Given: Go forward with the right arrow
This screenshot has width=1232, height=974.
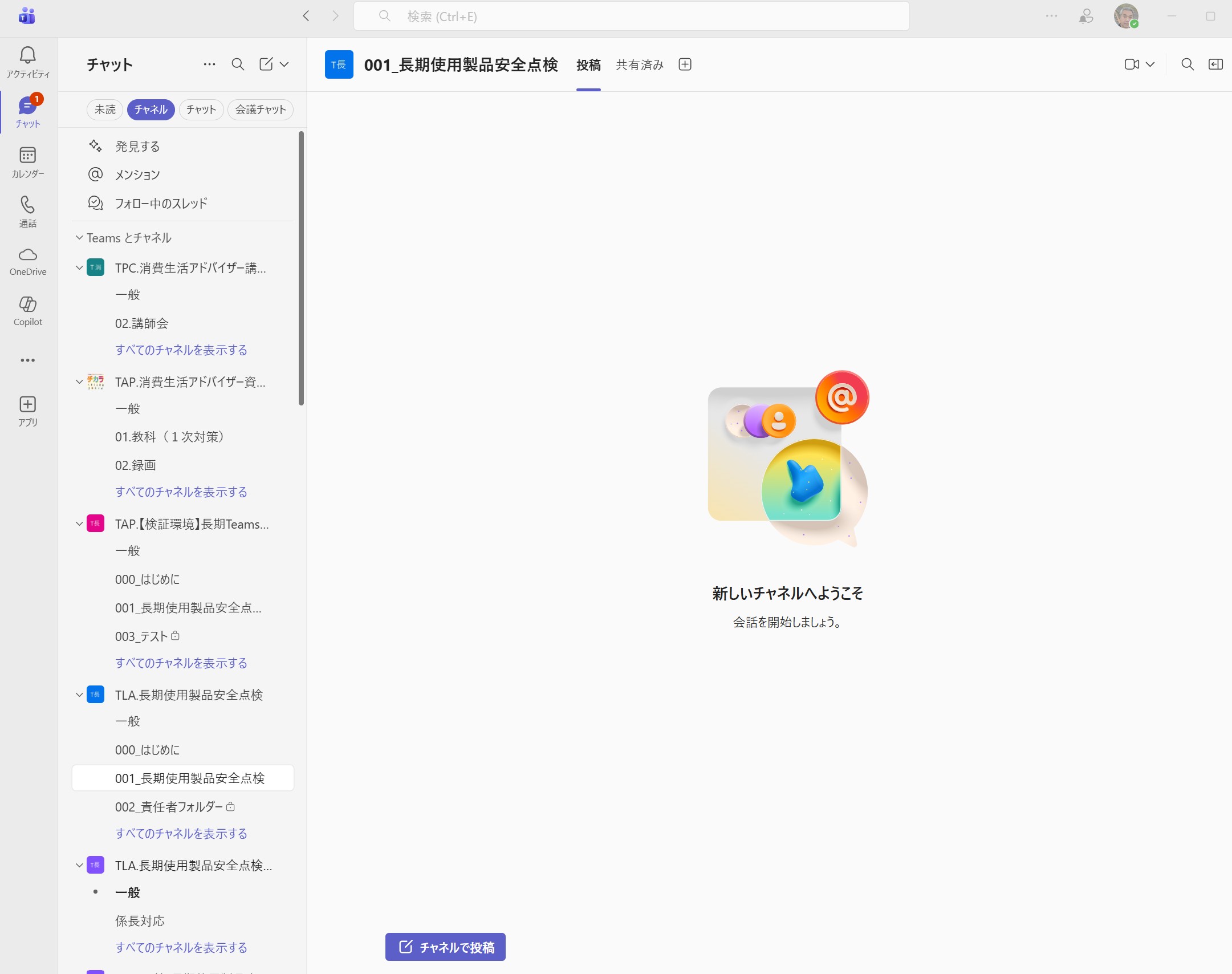Looking at the screenshot, I should coord(335,16).
